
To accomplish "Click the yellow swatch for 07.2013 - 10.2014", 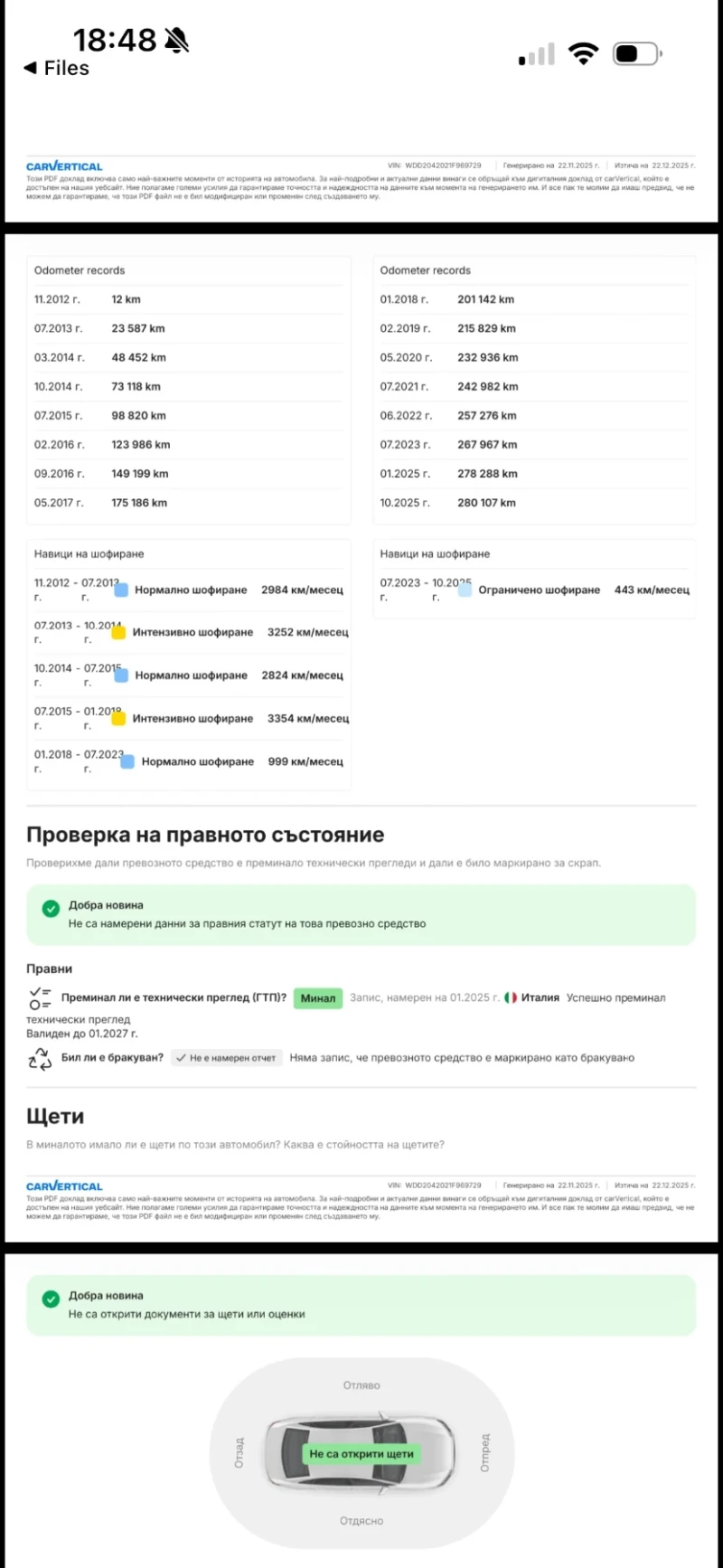I will [x=118, y=633].
